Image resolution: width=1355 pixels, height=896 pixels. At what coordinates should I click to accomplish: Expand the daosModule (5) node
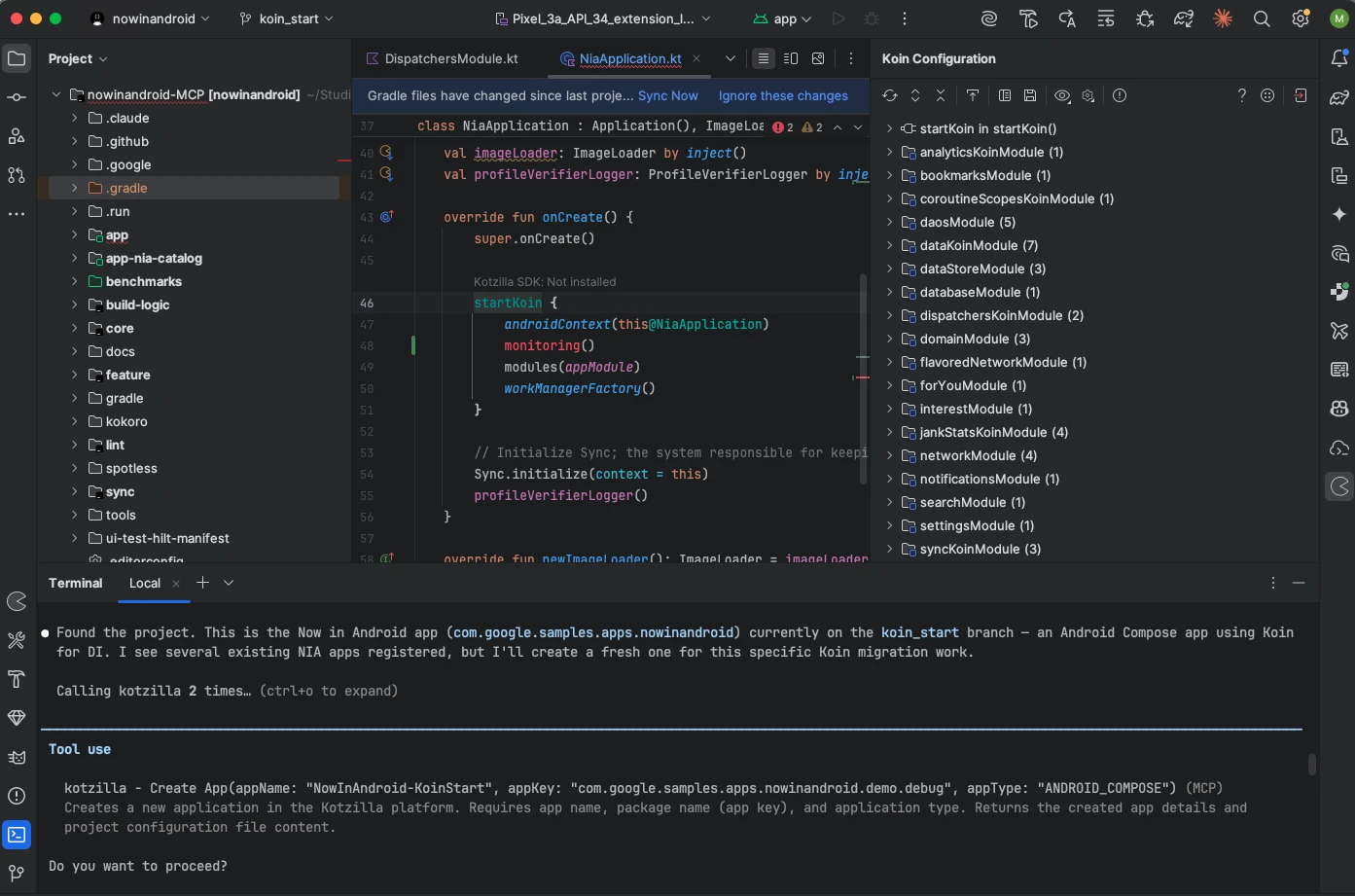click(889, 222)
